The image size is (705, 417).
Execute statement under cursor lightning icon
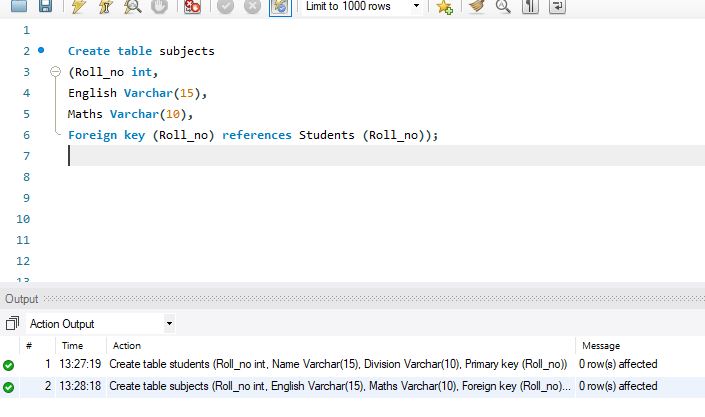click(x=105, y=6)
